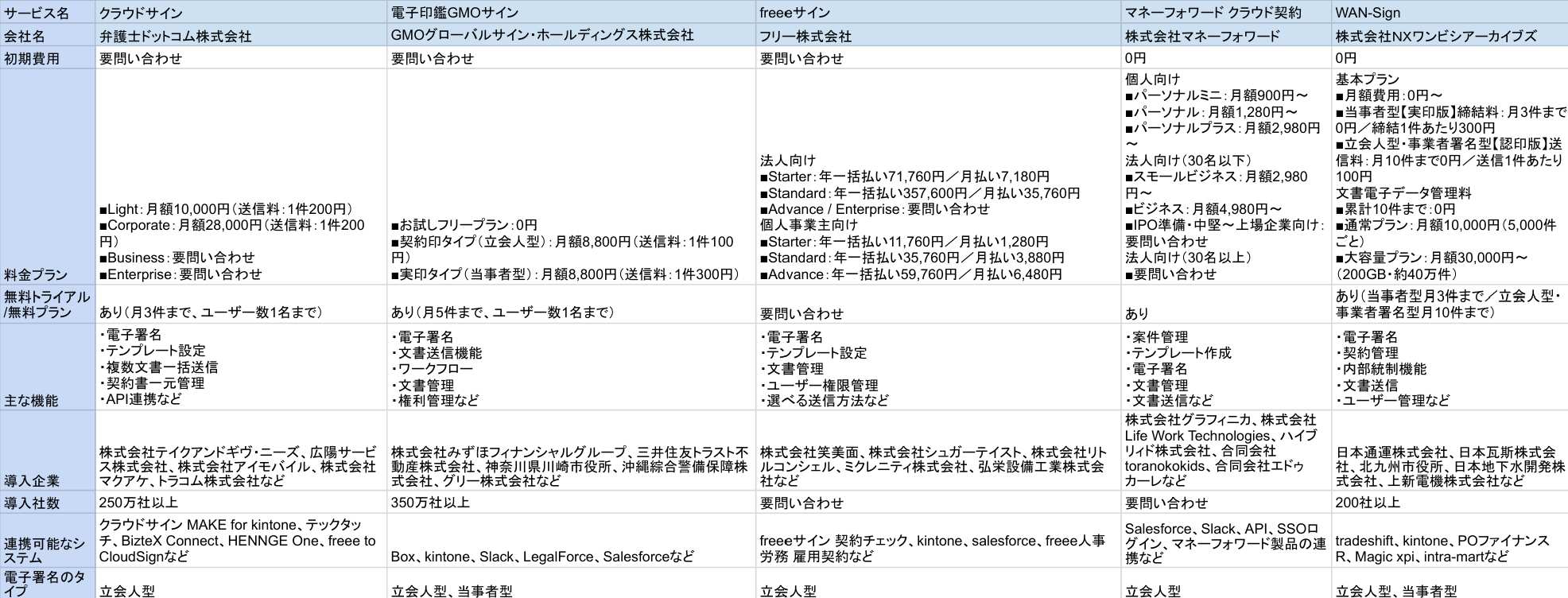Select the 料金プラン row header cell
The width and height of the screenshot is (1568, 598).
(x=48, y=177)
